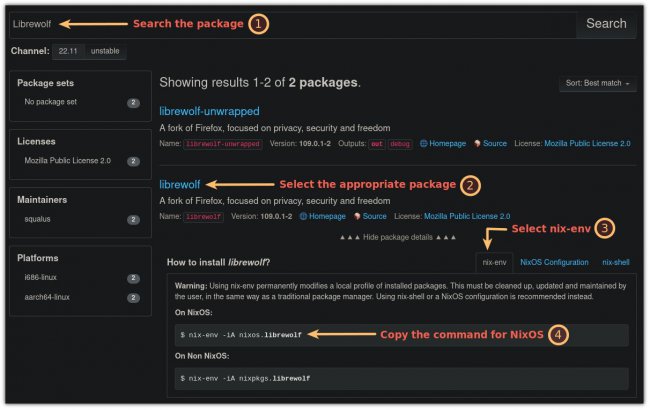Select the nix-env tab
The height and width of the screenshot is (410, 650).
click(x=494, y=262)
